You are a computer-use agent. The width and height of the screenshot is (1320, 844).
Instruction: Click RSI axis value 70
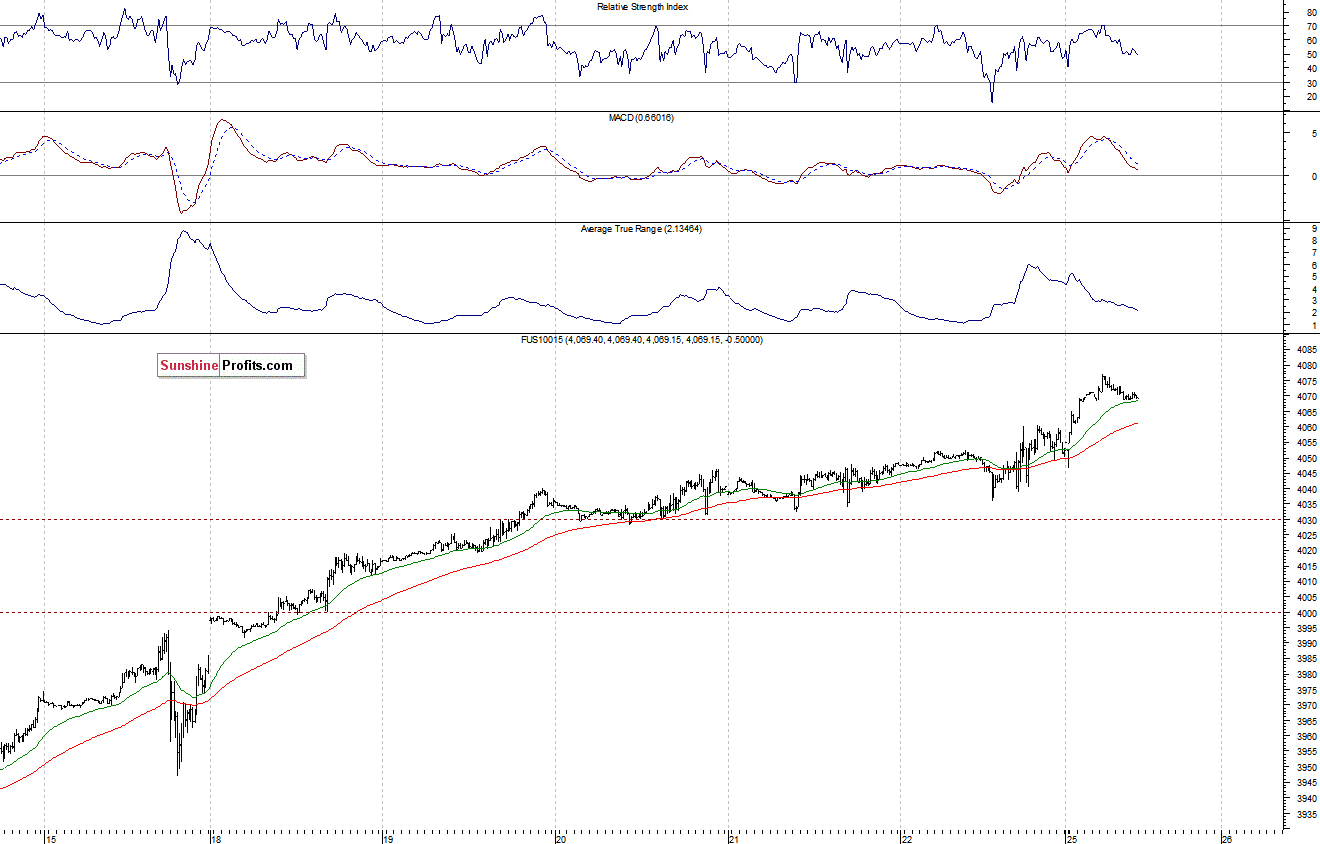click(x=1311, y=26)
